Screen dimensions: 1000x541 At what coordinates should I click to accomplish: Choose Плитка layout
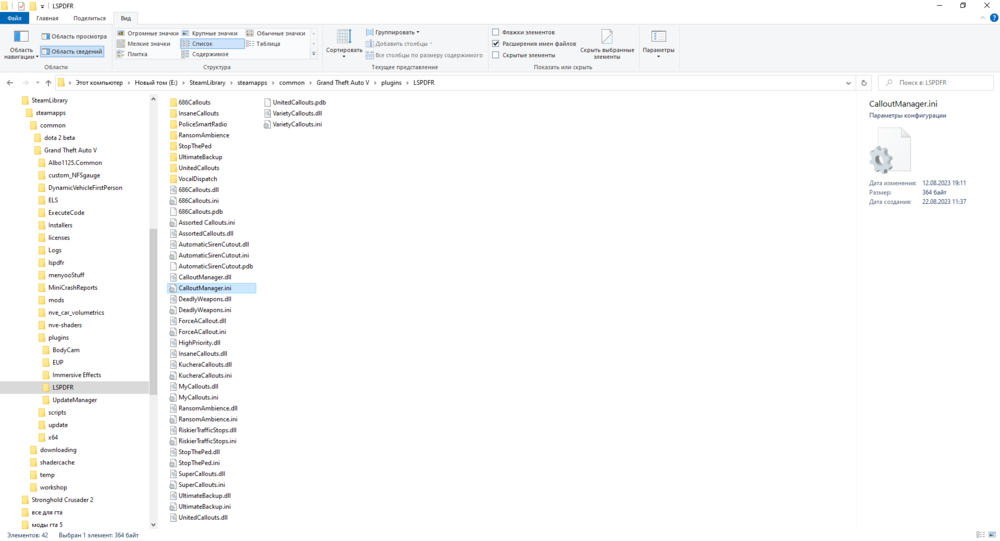133,54
